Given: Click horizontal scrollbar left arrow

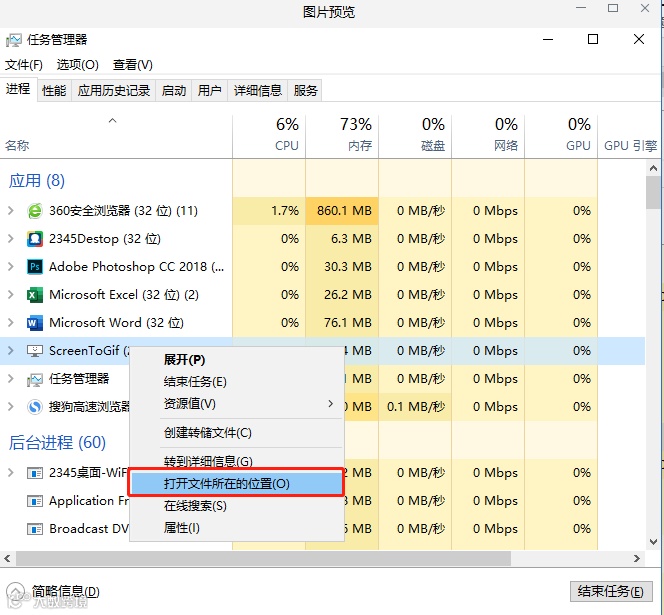Looking at the screenshot, I should click(x=7, y=559).
